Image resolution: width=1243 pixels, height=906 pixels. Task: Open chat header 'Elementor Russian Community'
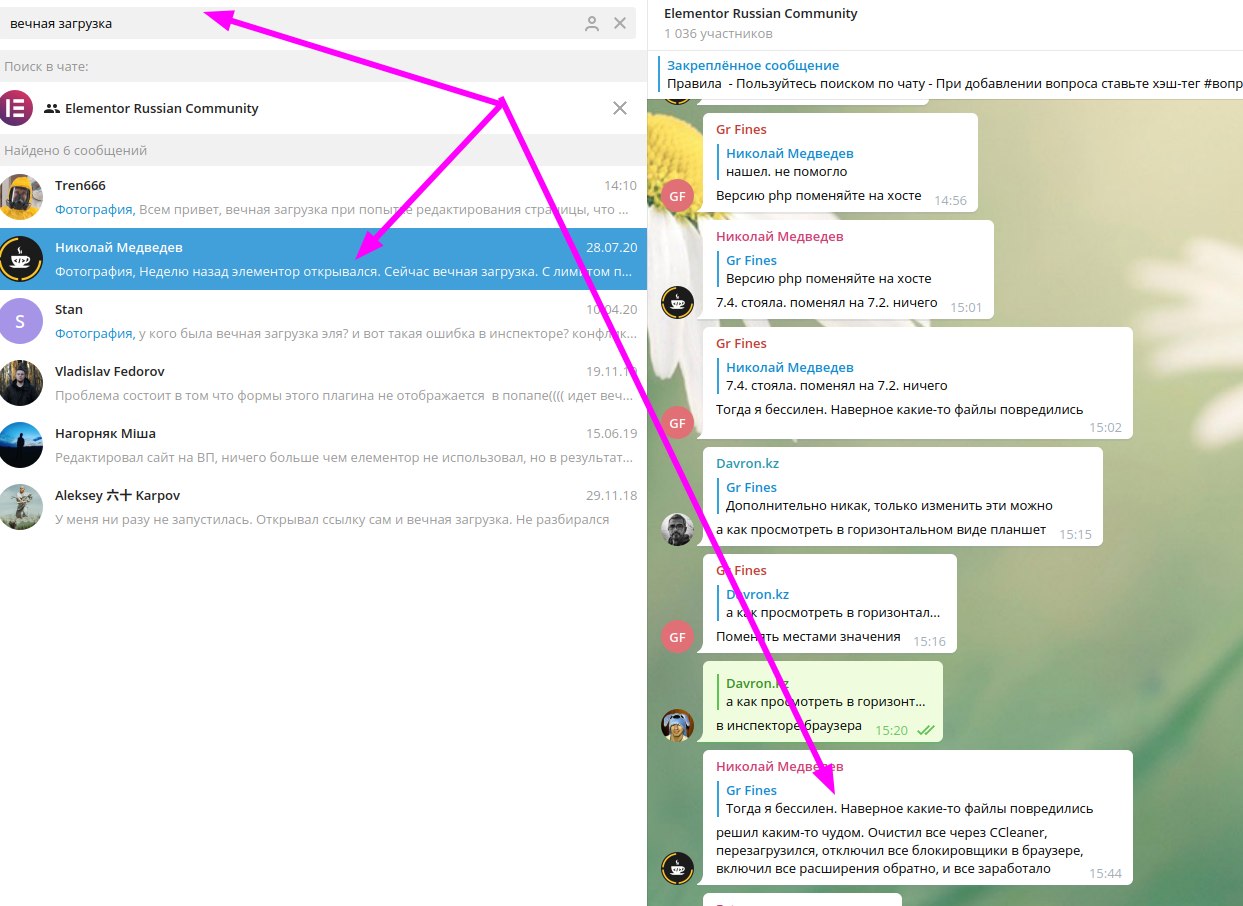[x=761, y=14]
